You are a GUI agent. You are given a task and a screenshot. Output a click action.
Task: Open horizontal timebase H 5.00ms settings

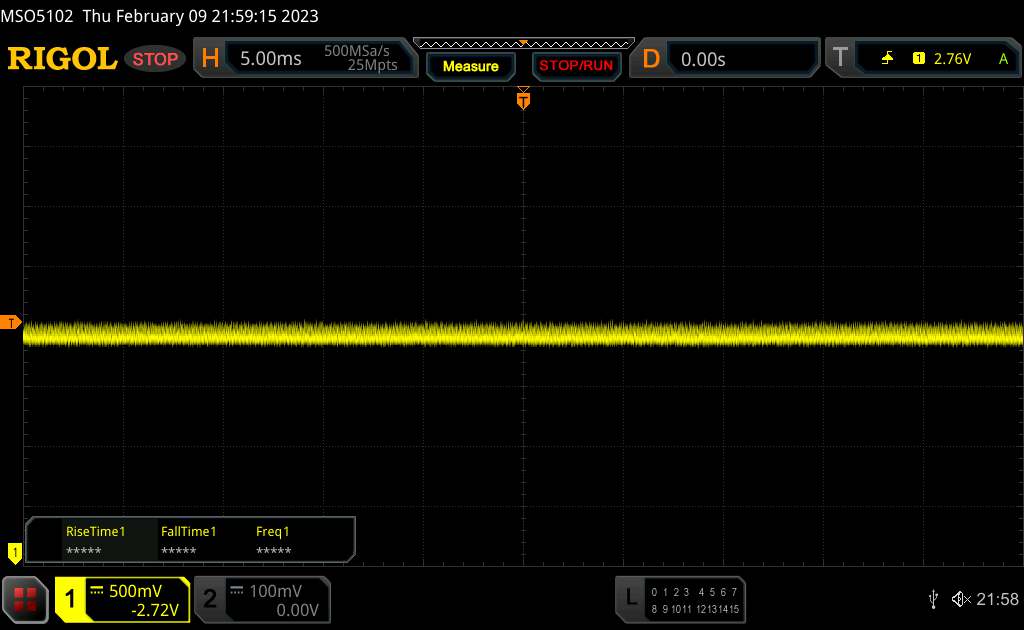click(305, 58)
